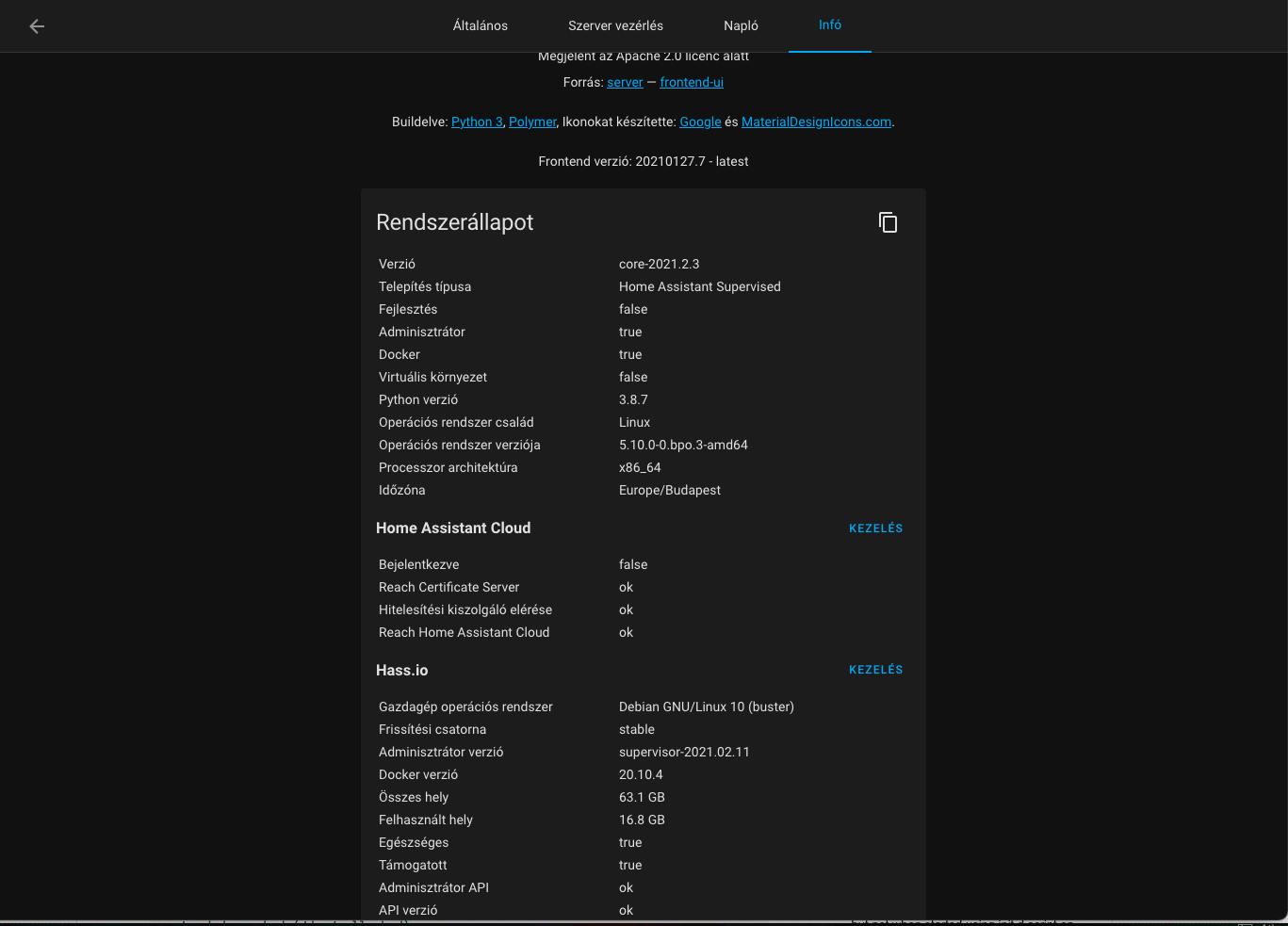Click the Home Assistant Supervised value
1288x926 pixels.
tap(699, 286)
